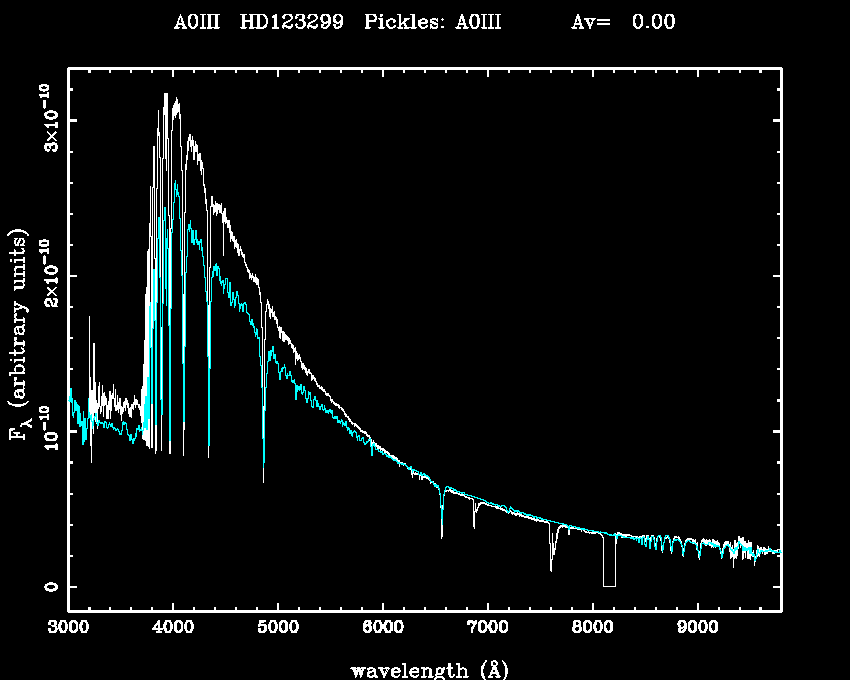Click the 8000 tick label on x-axis
Image resolution: width=850 pixels, height=680 pixels.
click(x=592, y=628)
